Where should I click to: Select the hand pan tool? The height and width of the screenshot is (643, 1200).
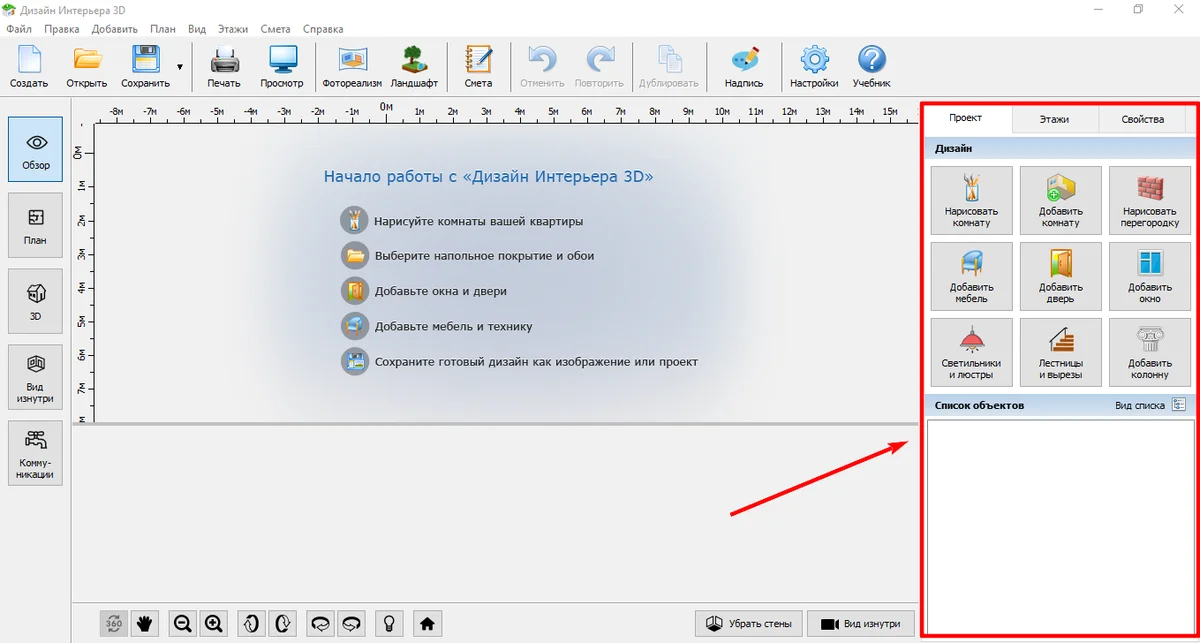click(145, 623)
